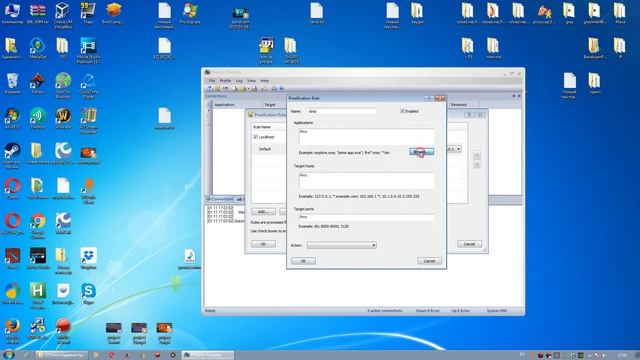Select the BootCamp desktop icon
640x360 pixels.
click(113, 13)
